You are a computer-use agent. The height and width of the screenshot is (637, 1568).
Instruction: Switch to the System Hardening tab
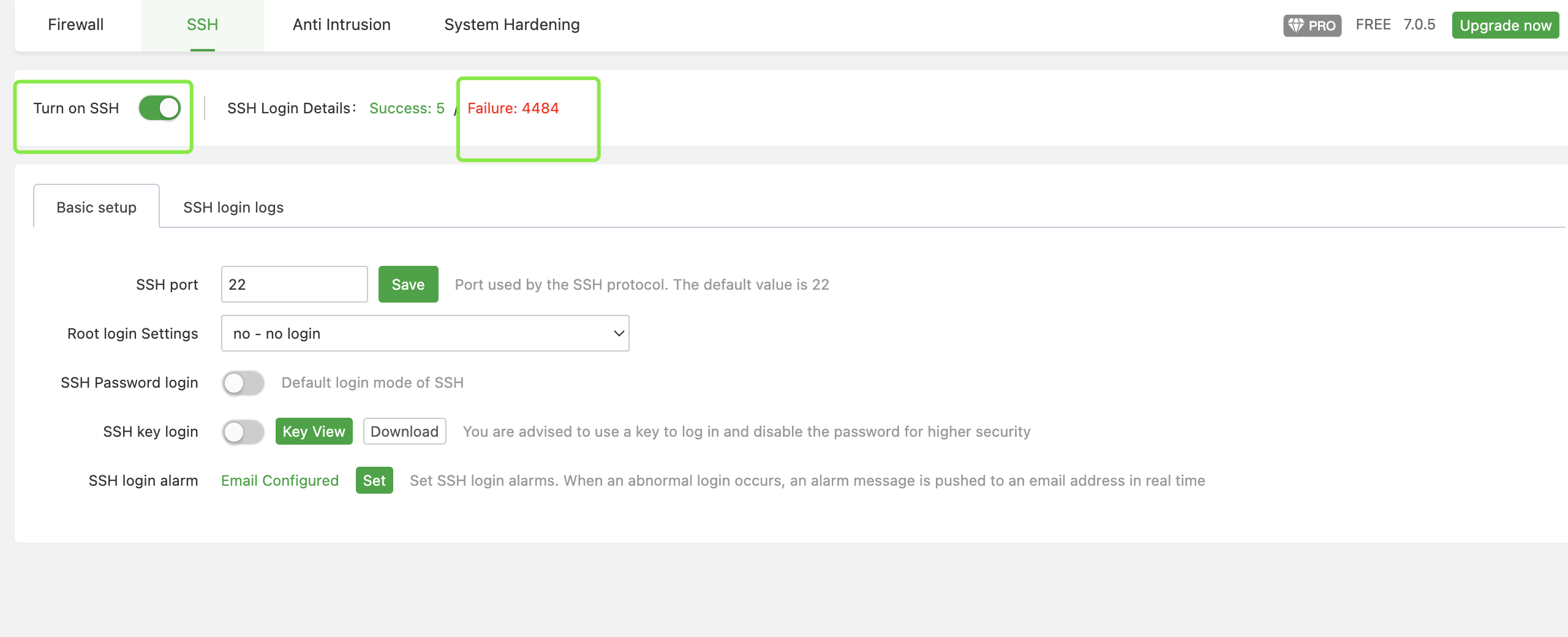click(x=512, y=24)
